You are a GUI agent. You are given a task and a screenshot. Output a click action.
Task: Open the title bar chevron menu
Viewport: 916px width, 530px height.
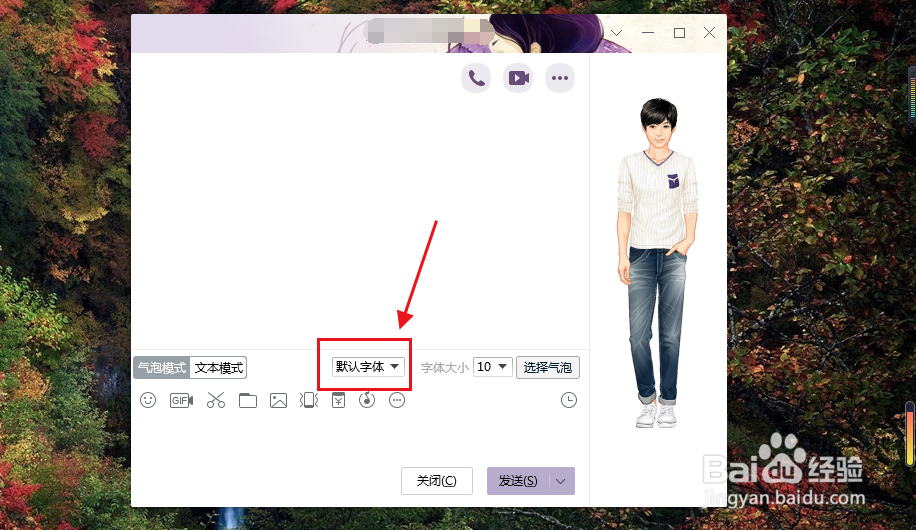coord(616,33)
